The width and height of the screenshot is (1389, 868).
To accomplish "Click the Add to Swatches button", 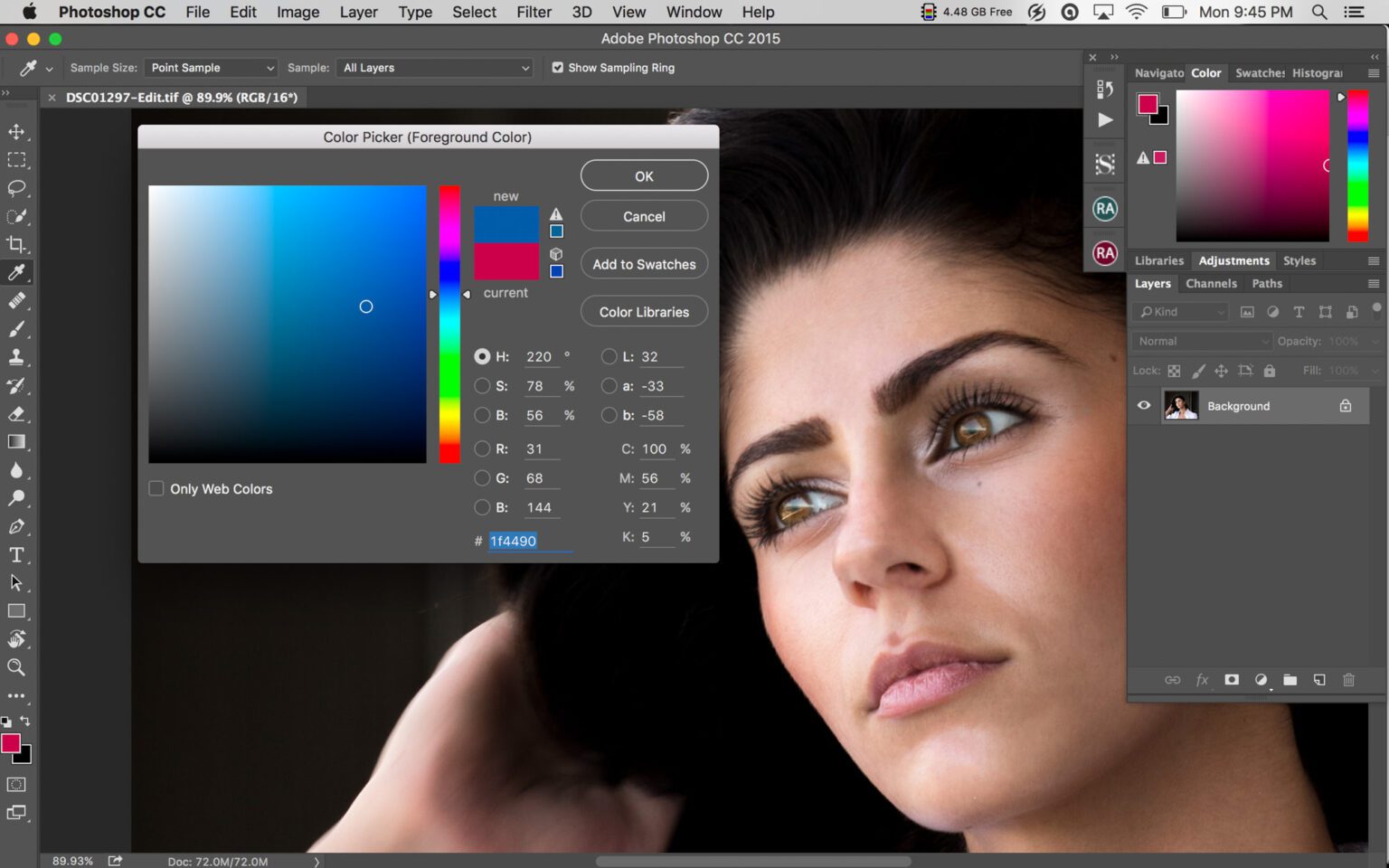I will (644, 263).
